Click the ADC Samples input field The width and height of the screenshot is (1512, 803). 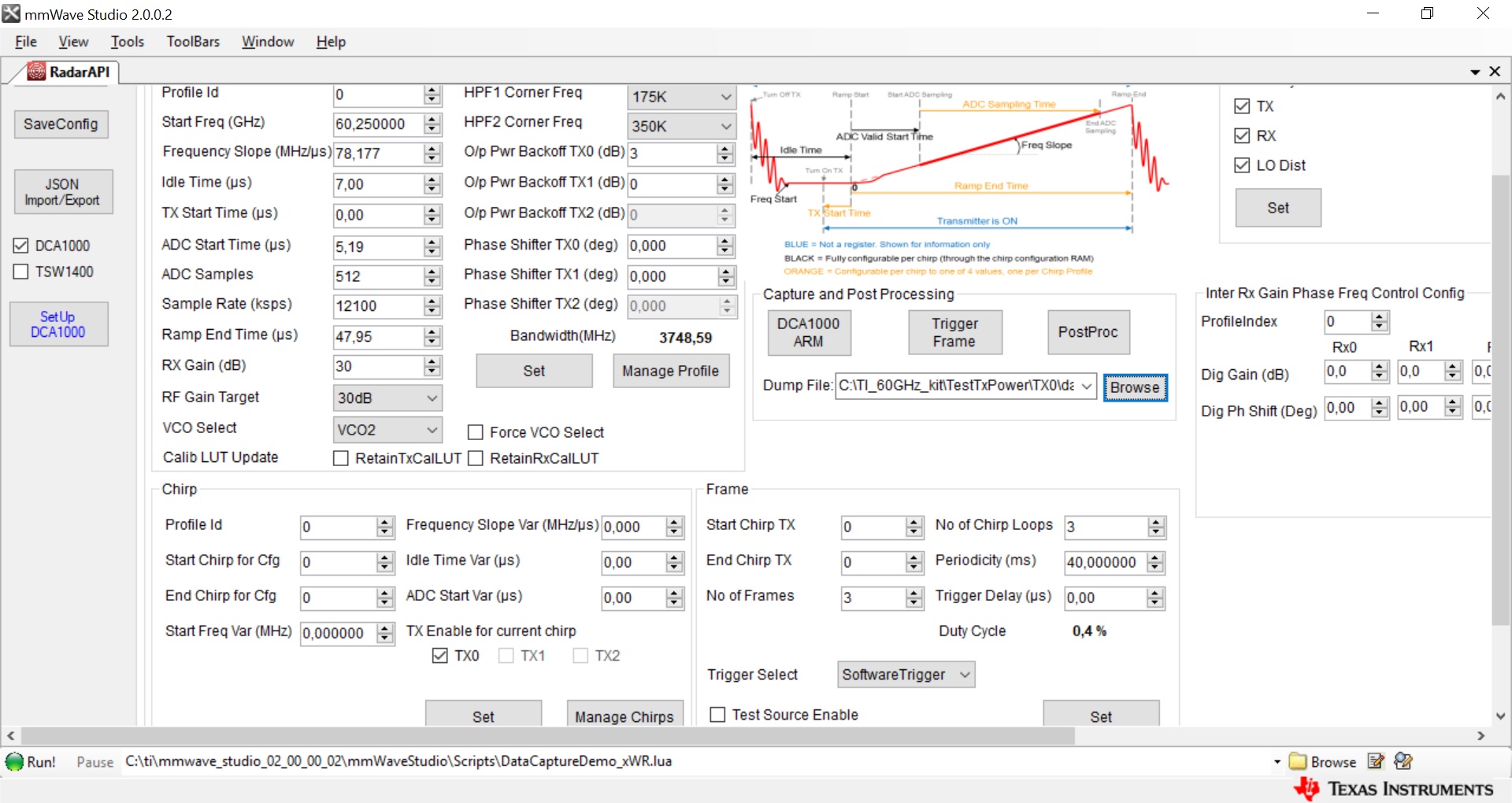pos(379,277)
